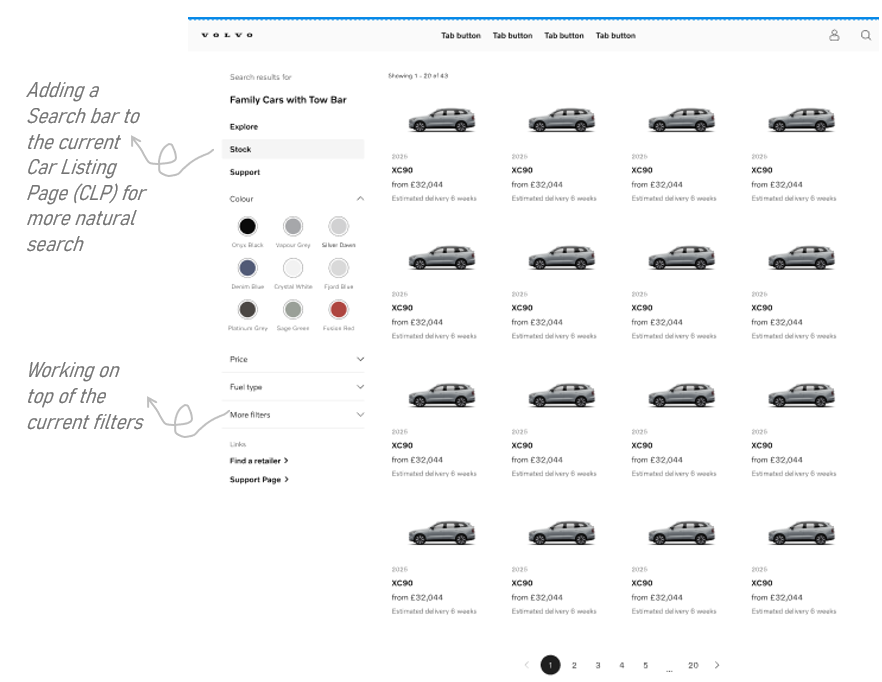
Task: Click page 1 in pagination
Action: click(550, 665)
